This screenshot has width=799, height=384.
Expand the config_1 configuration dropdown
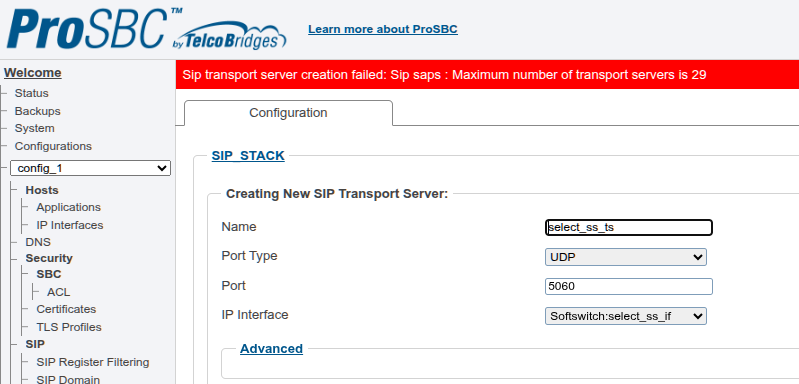90,168
